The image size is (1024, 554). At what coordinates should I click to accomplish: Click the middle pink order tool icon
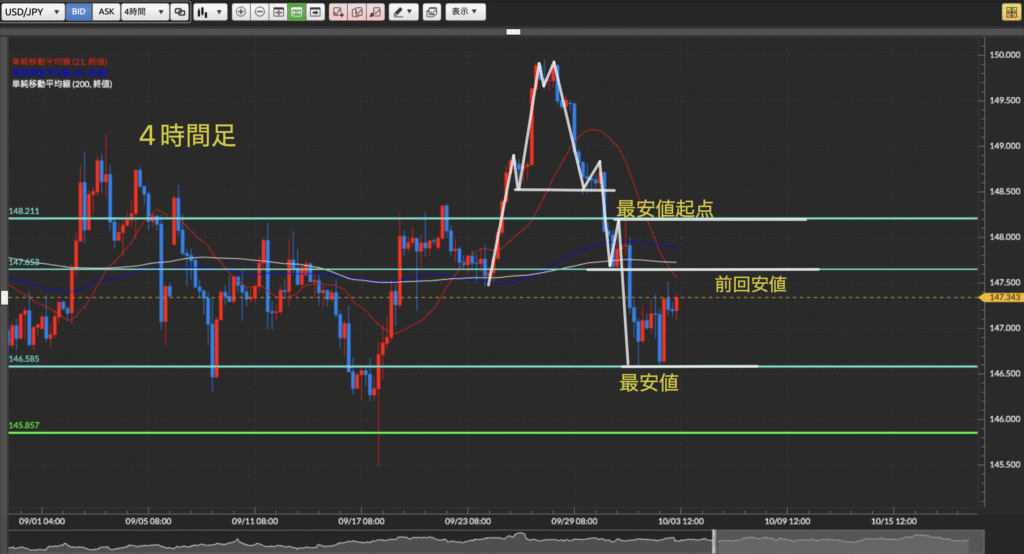(x=356, y=12)
